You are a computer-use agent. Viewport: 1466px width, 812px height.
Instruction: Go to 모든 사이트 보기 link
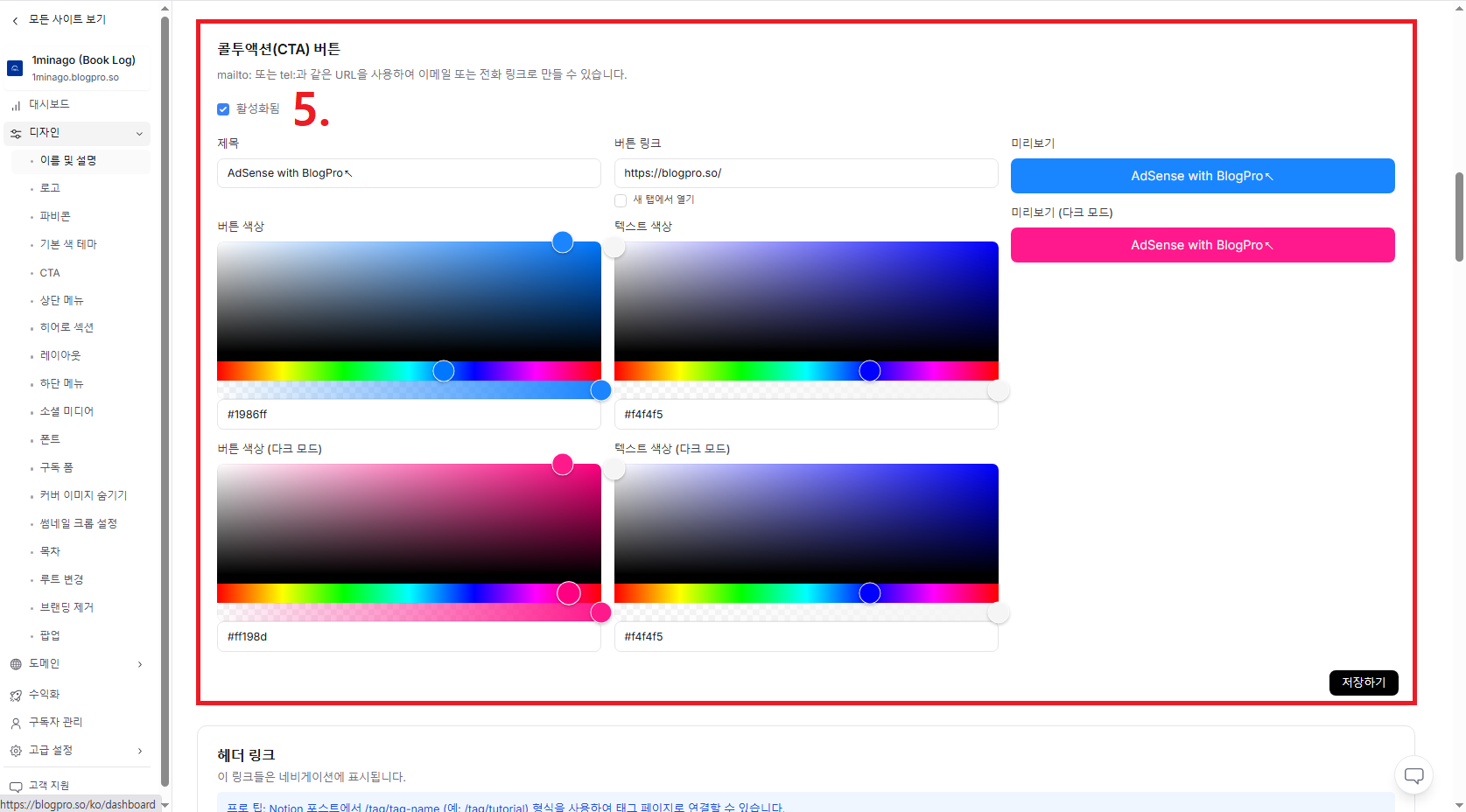coord(67,19)
